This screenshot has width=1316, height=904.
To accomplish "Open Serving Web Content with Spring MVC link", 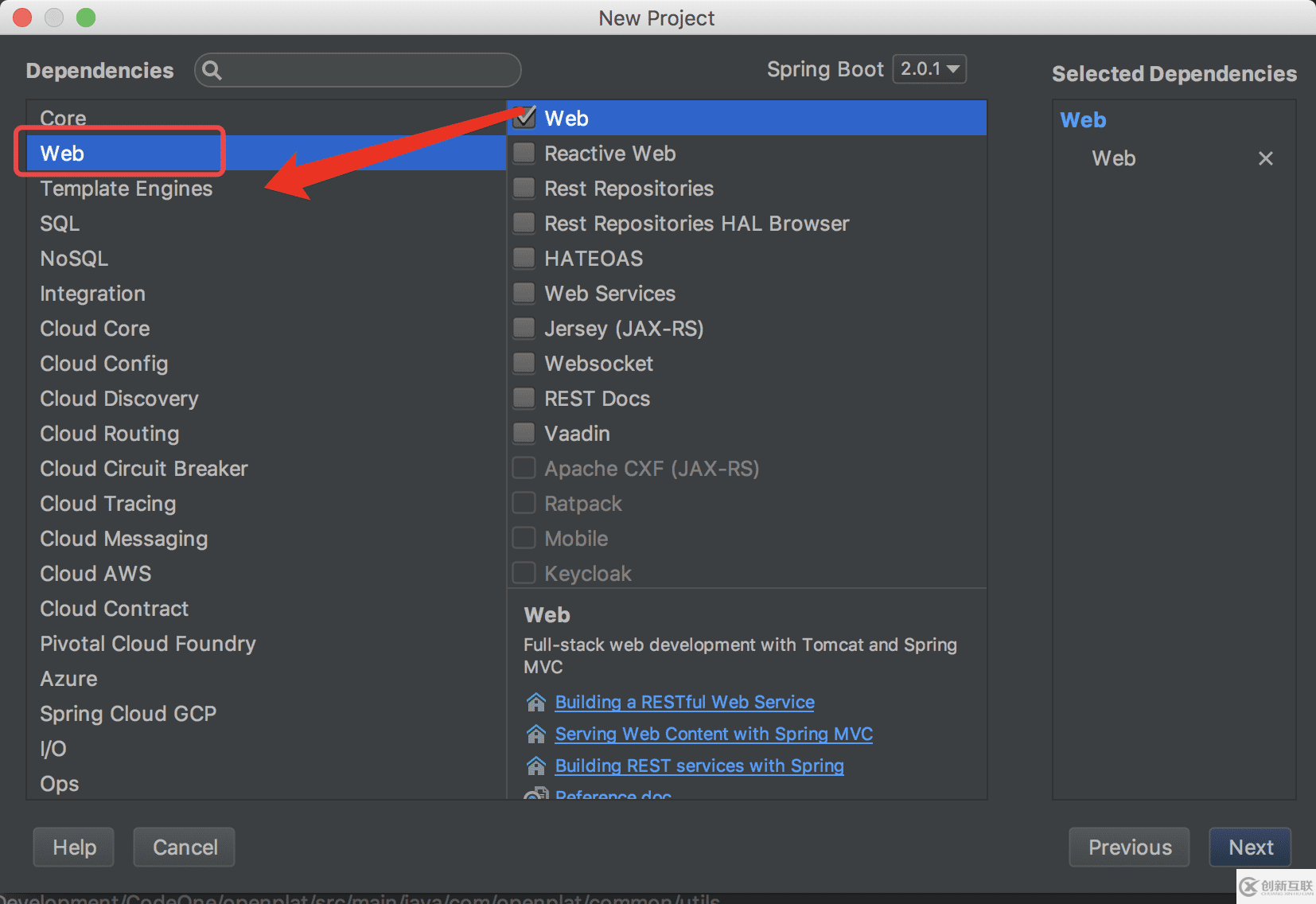I will tap(714, 734).
